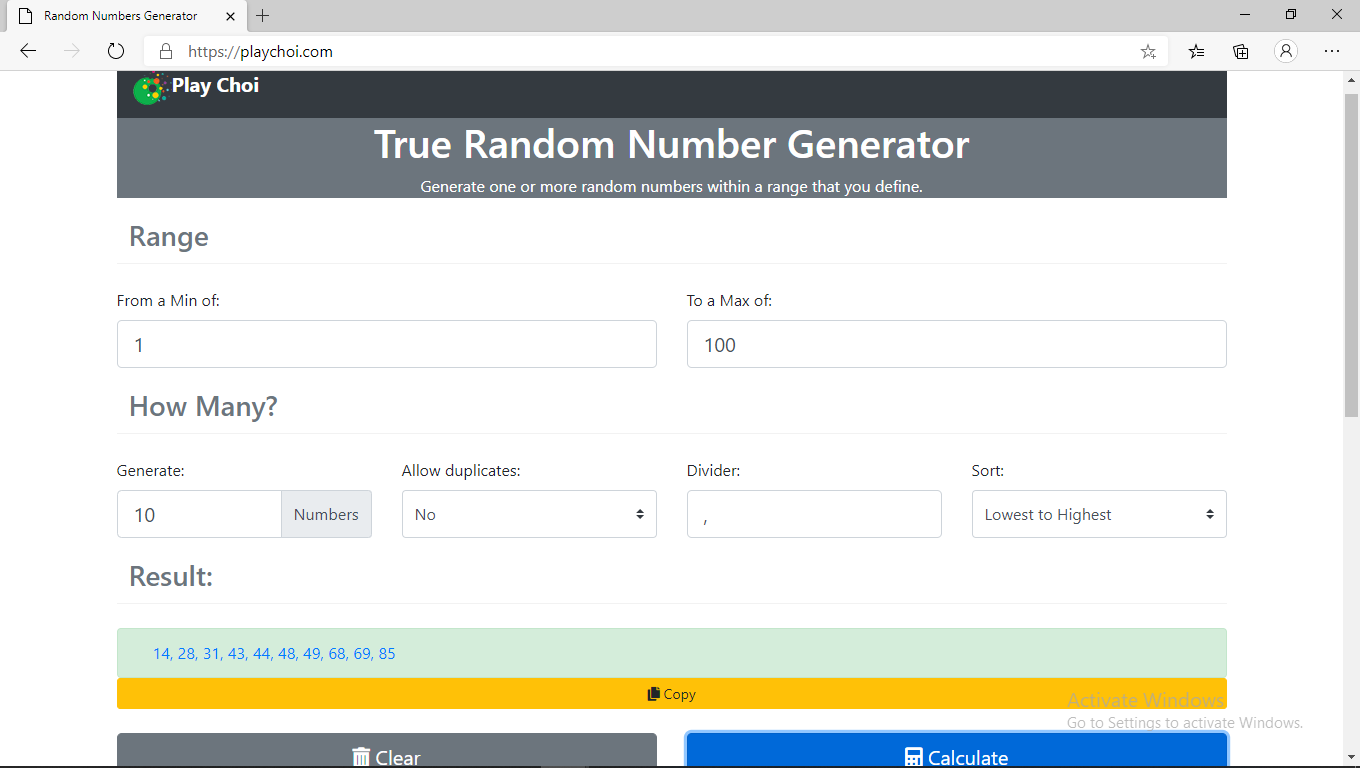The image size is (1360, 768).
Task: Open a new browser tab
Action: click(x=262, y=16)
